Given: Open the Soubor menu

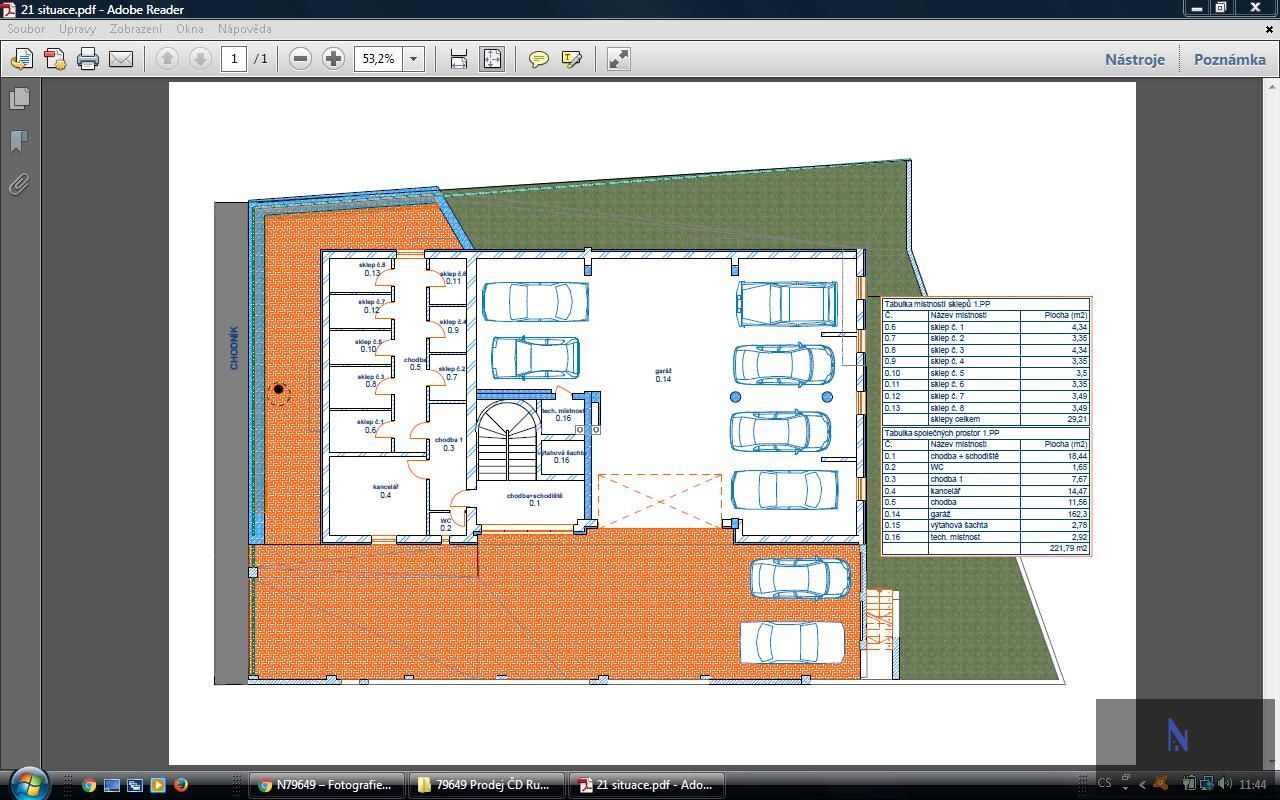Looking at the screenshot, I should click(26, 29).
